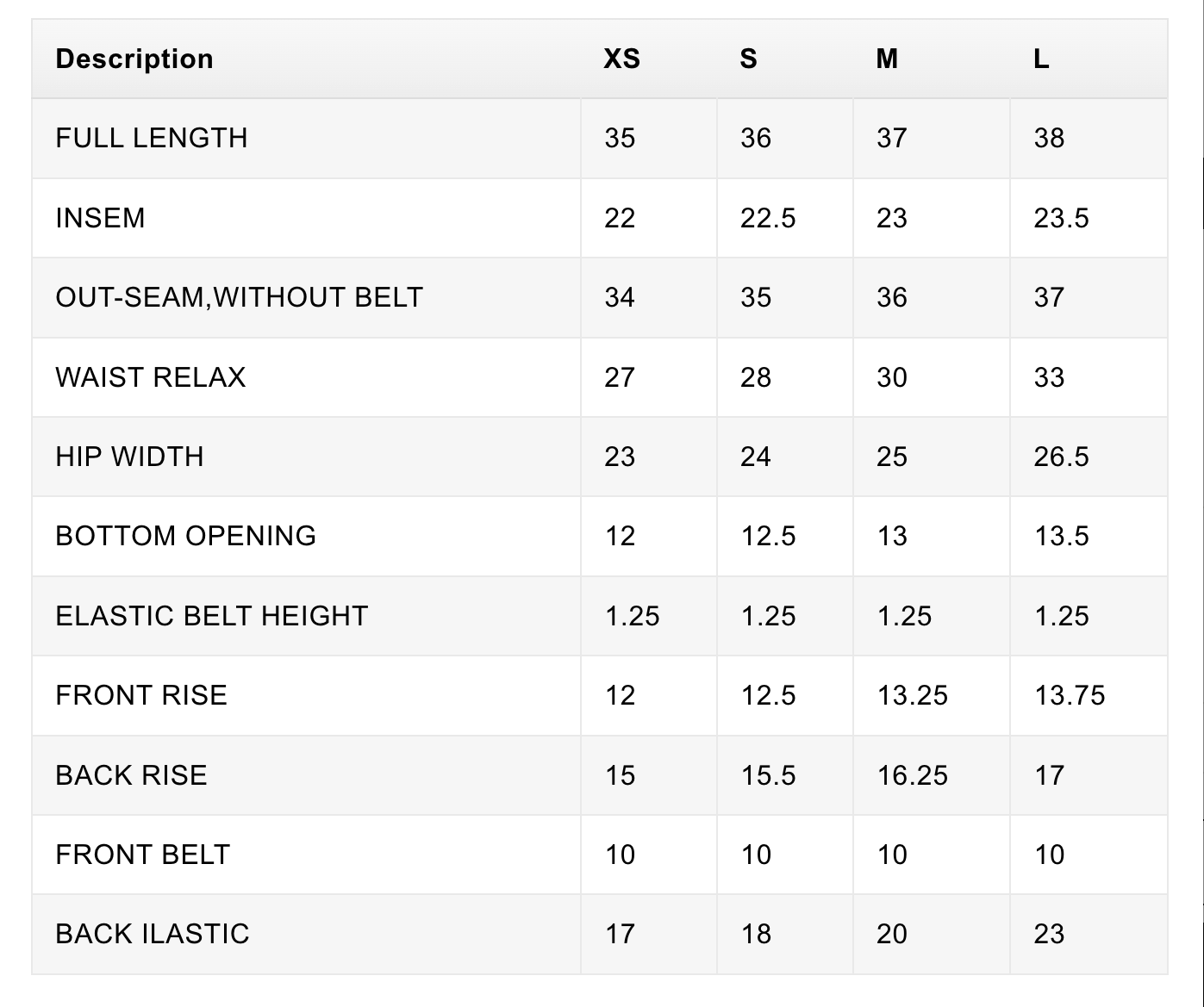
Task: Click the FULL LENGTH row label
Action: pos(152,138)
